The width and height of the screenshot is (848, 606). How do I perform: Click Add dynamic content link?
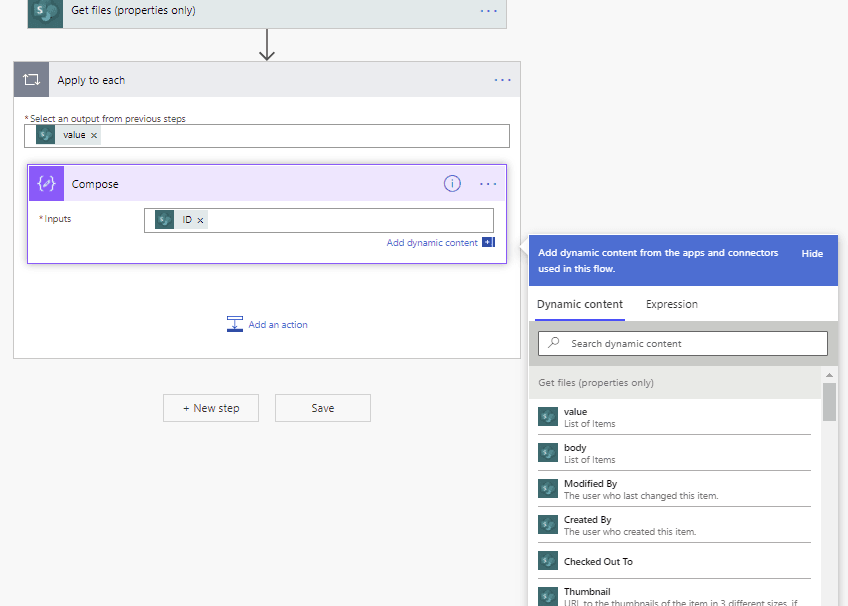point(432,243)
